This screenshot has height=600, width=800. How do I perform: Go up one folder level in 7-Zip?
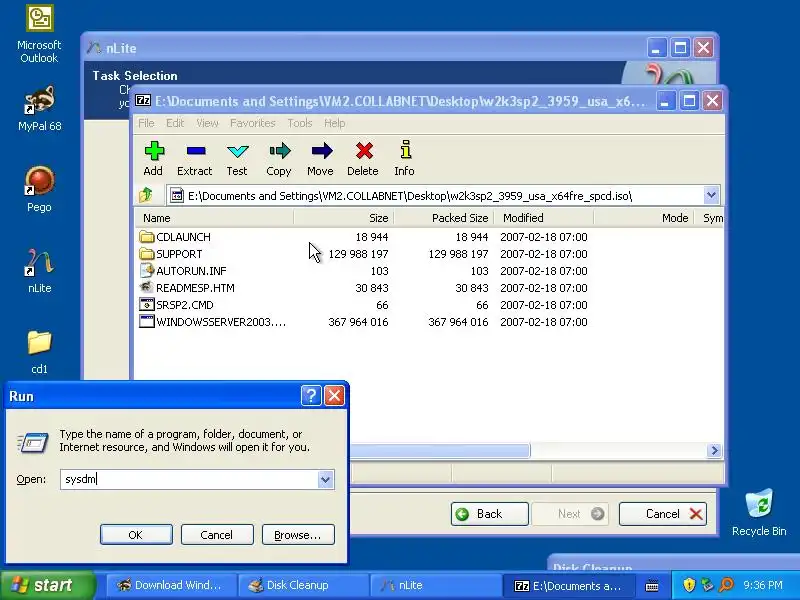click(x=146, y=195)
